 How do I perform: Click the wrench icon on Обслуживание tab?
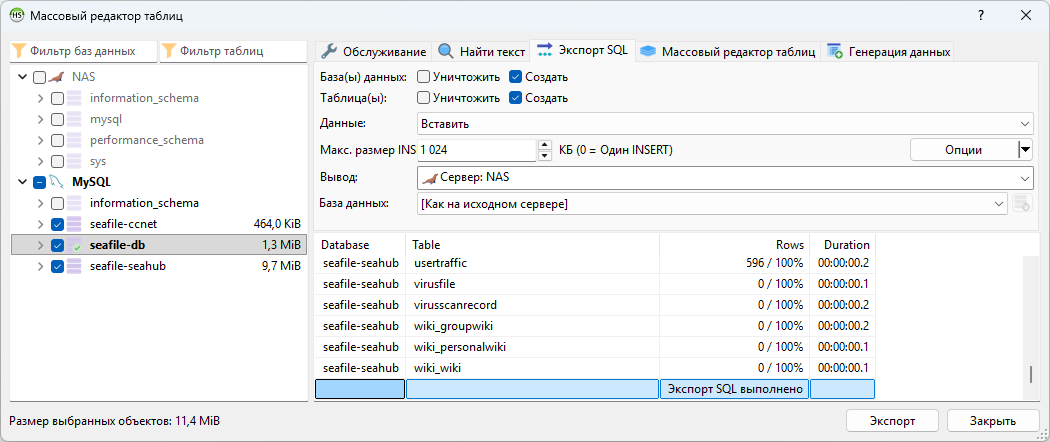329,52
